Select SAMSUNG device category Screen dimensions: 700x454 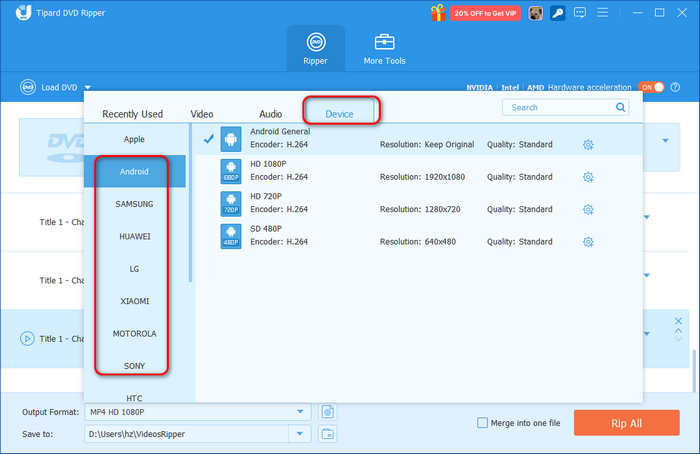point(134,204)
